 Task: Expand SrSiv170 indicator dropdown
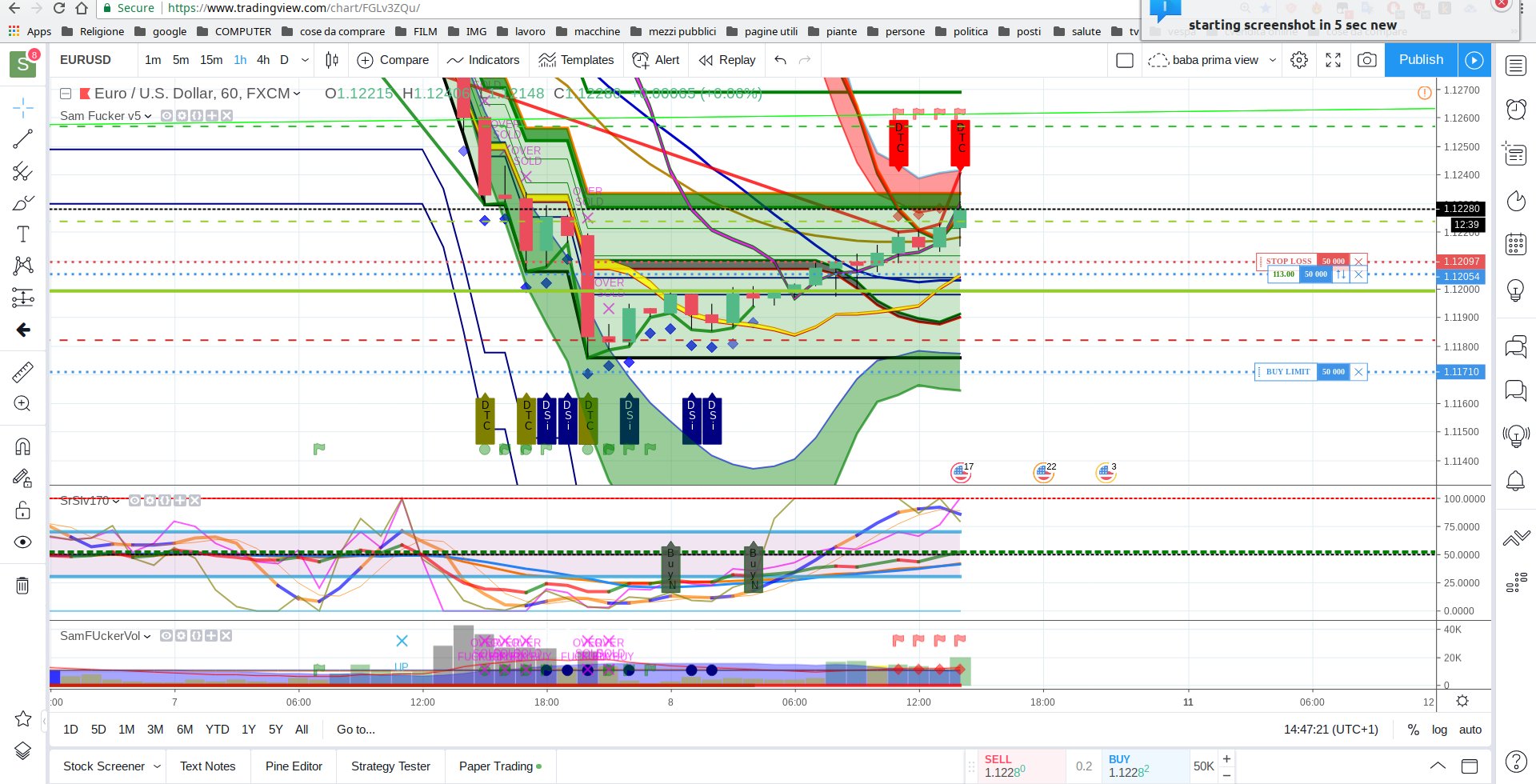pos(116,501)
